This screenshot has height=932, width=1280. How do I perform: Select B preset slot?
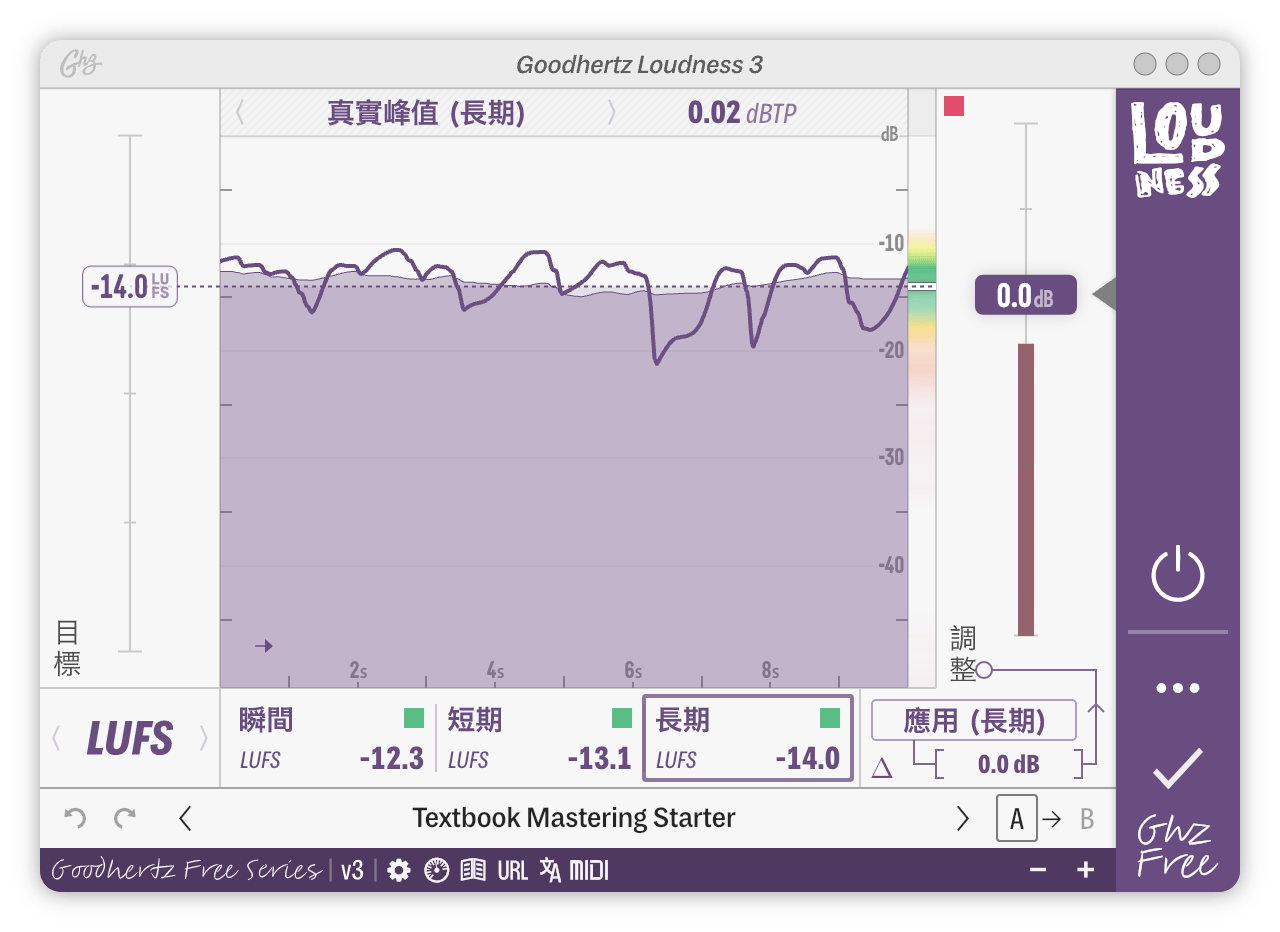(x=1086, y=819)
